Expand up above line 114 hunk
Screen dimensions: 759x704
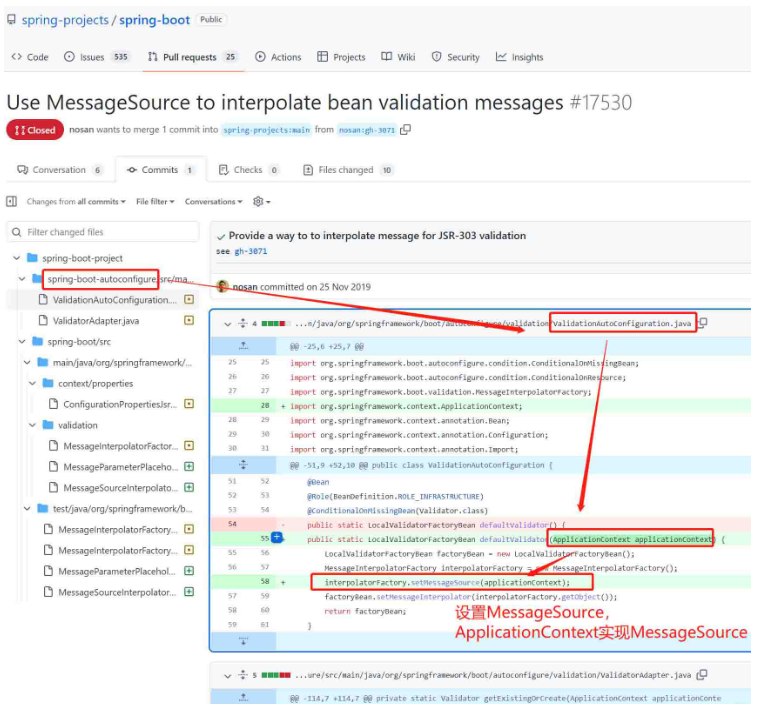click(x=243, y=697)
